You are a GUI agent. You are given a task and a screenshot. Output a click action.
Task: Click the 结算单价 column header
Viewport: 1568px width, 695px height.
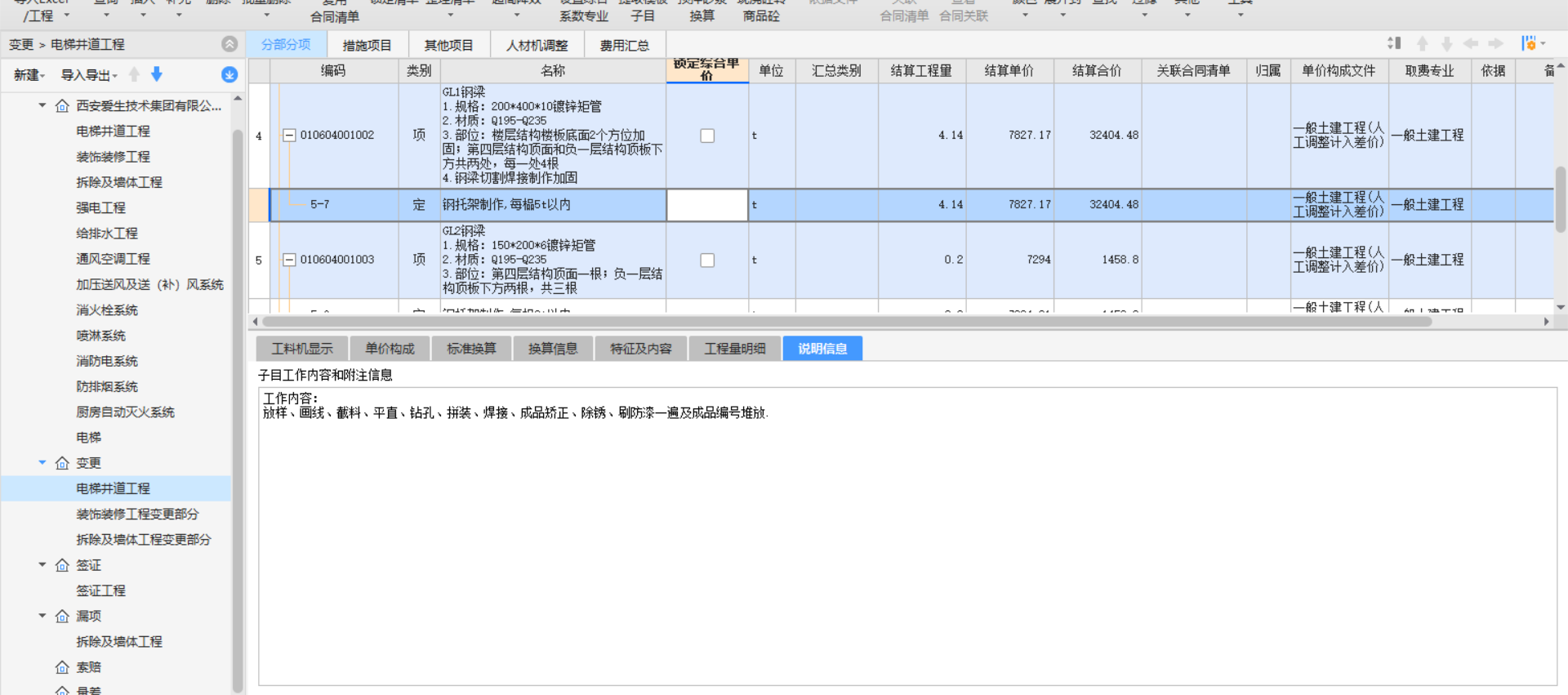coord(1009,71)
